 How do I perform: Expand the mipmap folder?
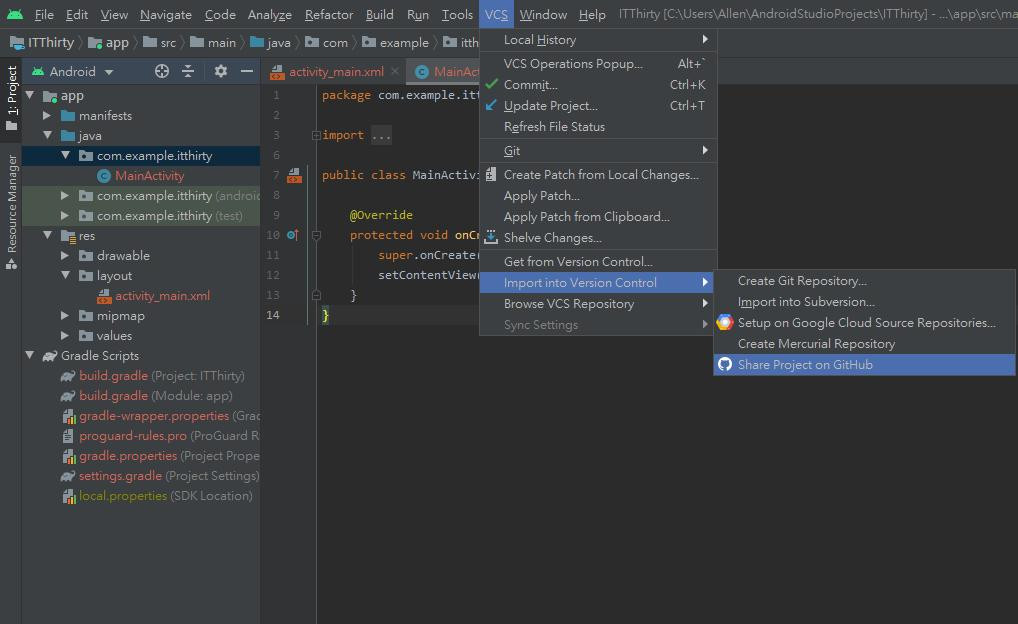pos(65,316)
